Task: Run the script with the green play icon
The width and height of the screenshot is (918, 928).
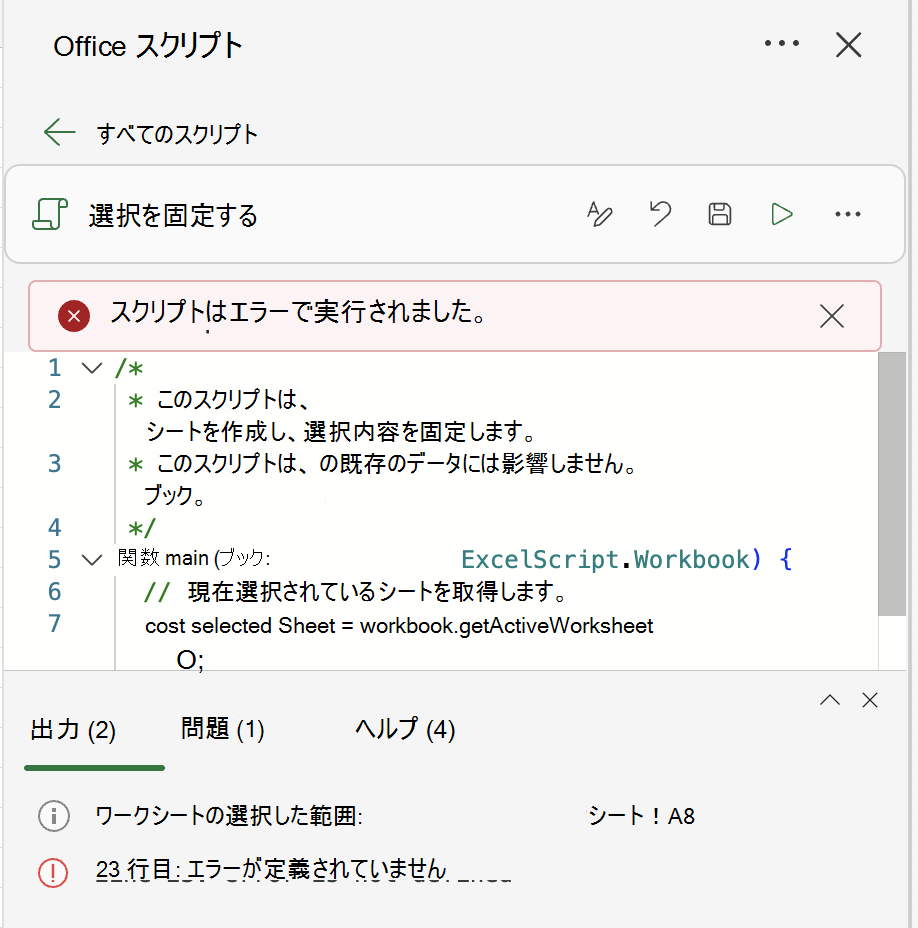Action: [x=782, y=214]
